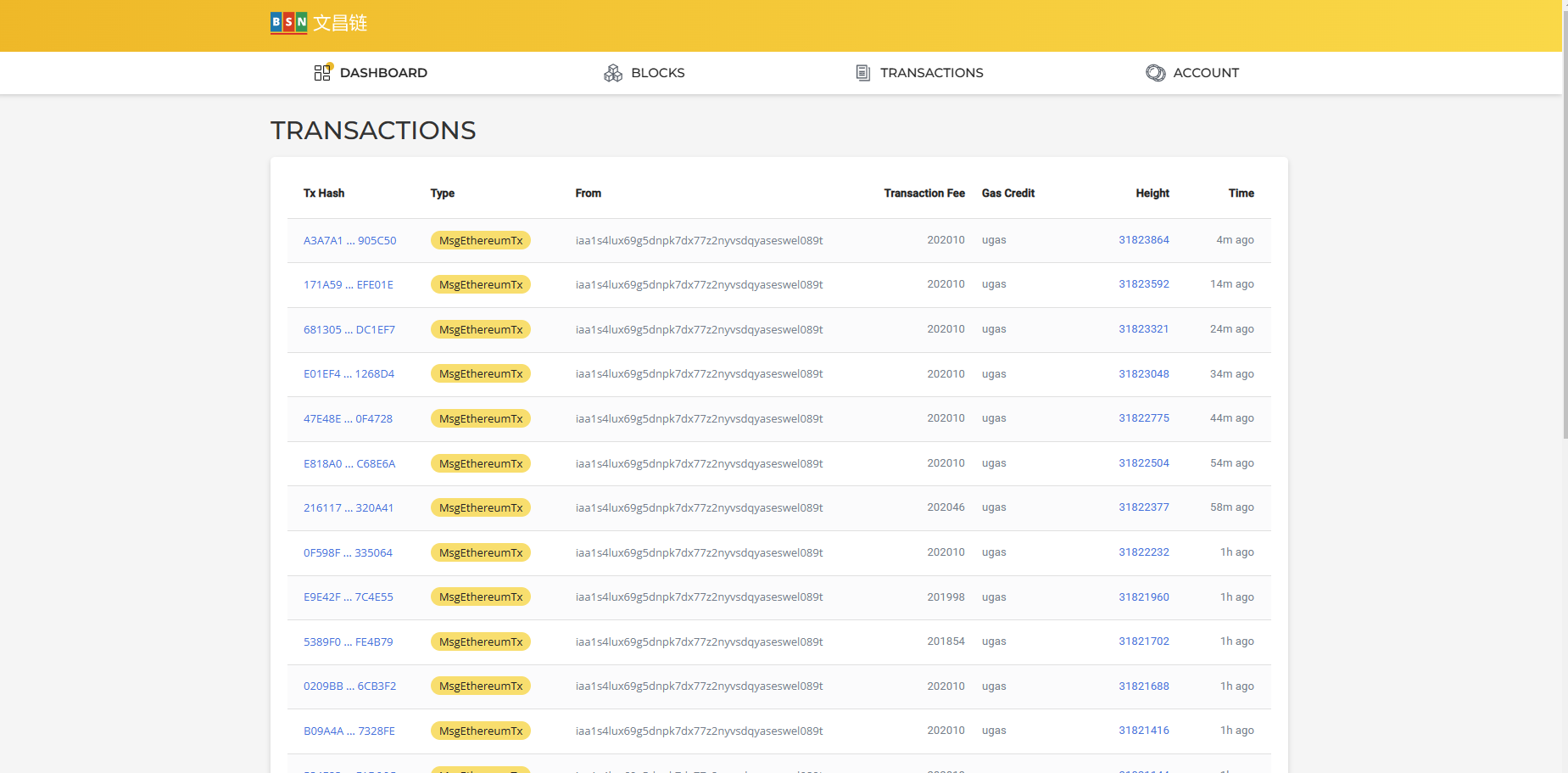Click the Tx Hash column header
This screenshot has height=773, width=1568.
(324, 193)
